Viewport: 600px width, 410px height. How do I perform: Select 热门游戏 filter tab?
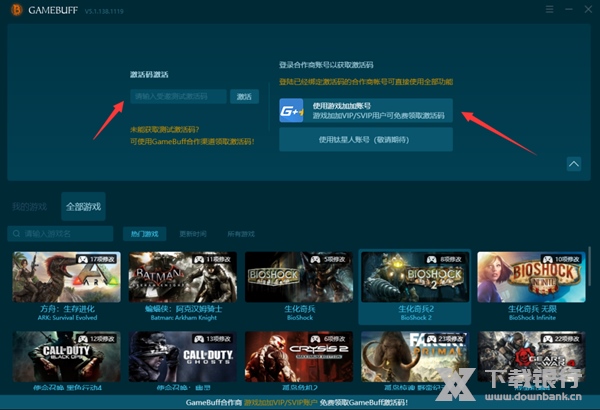pyautogui.click(x=144, y=234)
